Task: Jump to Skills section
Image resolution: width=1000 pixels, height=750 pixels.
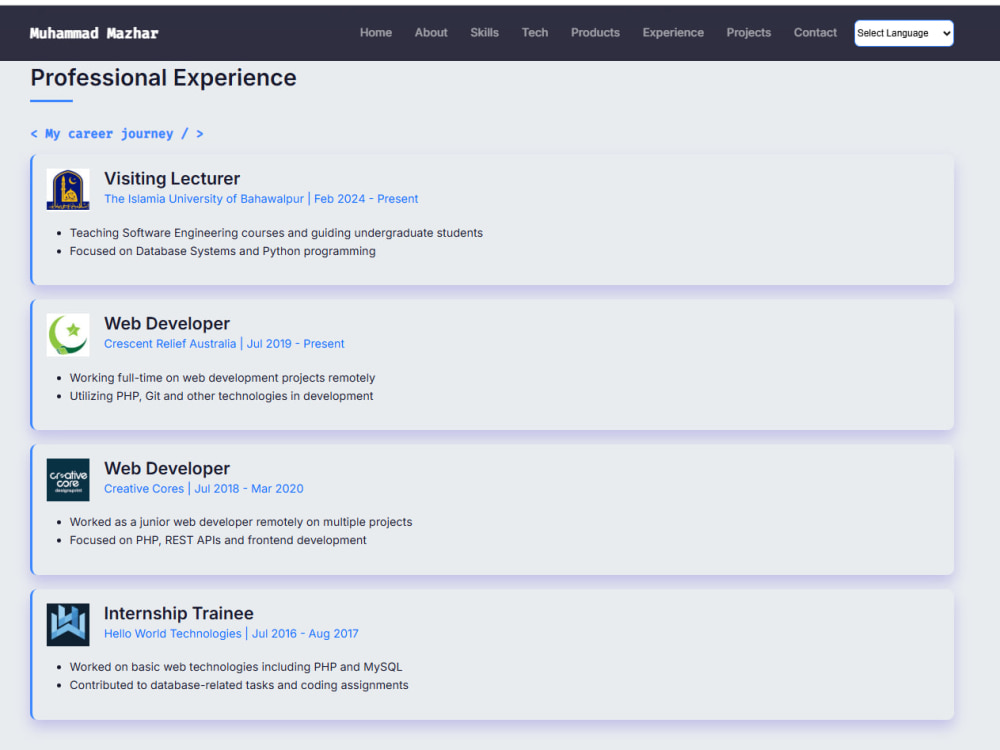Action: click(x=485, y=33)
